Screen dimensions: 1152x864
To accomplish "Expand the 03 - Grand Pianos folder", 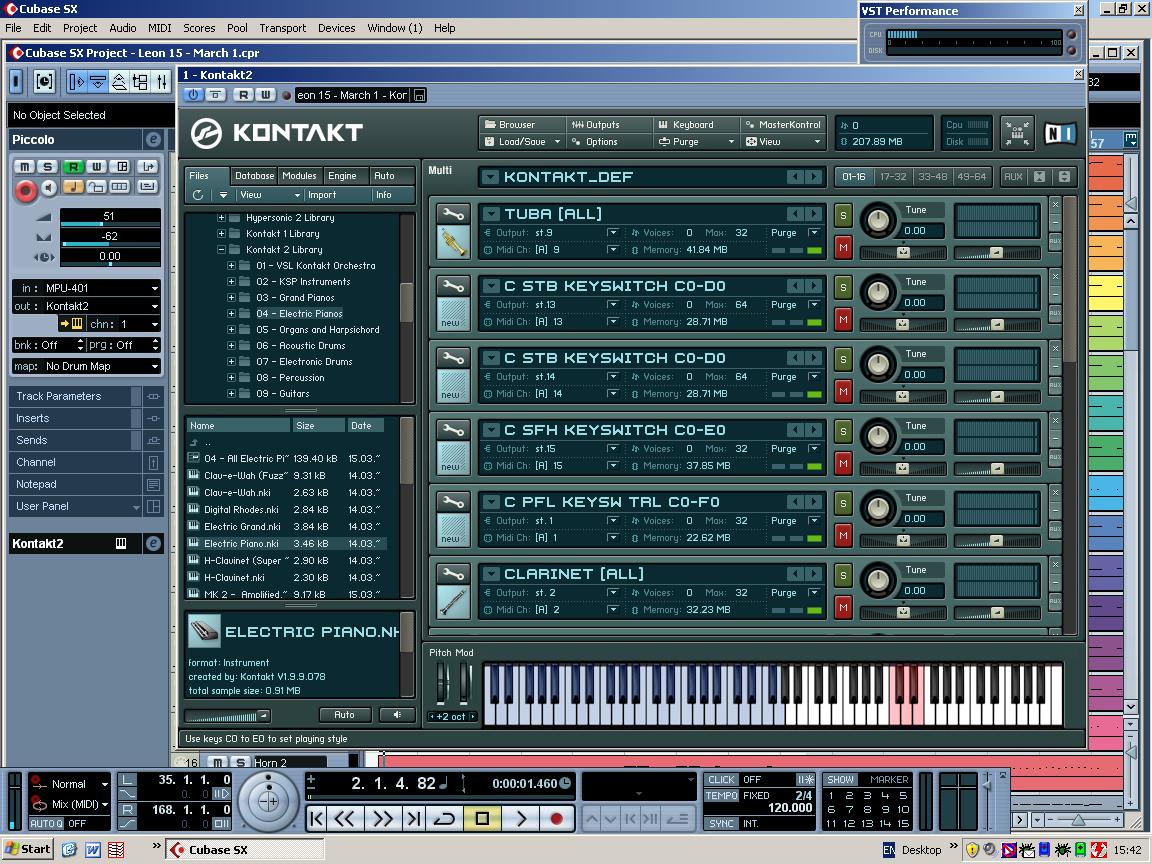I will pyautogui.click(x=231, y=298).
